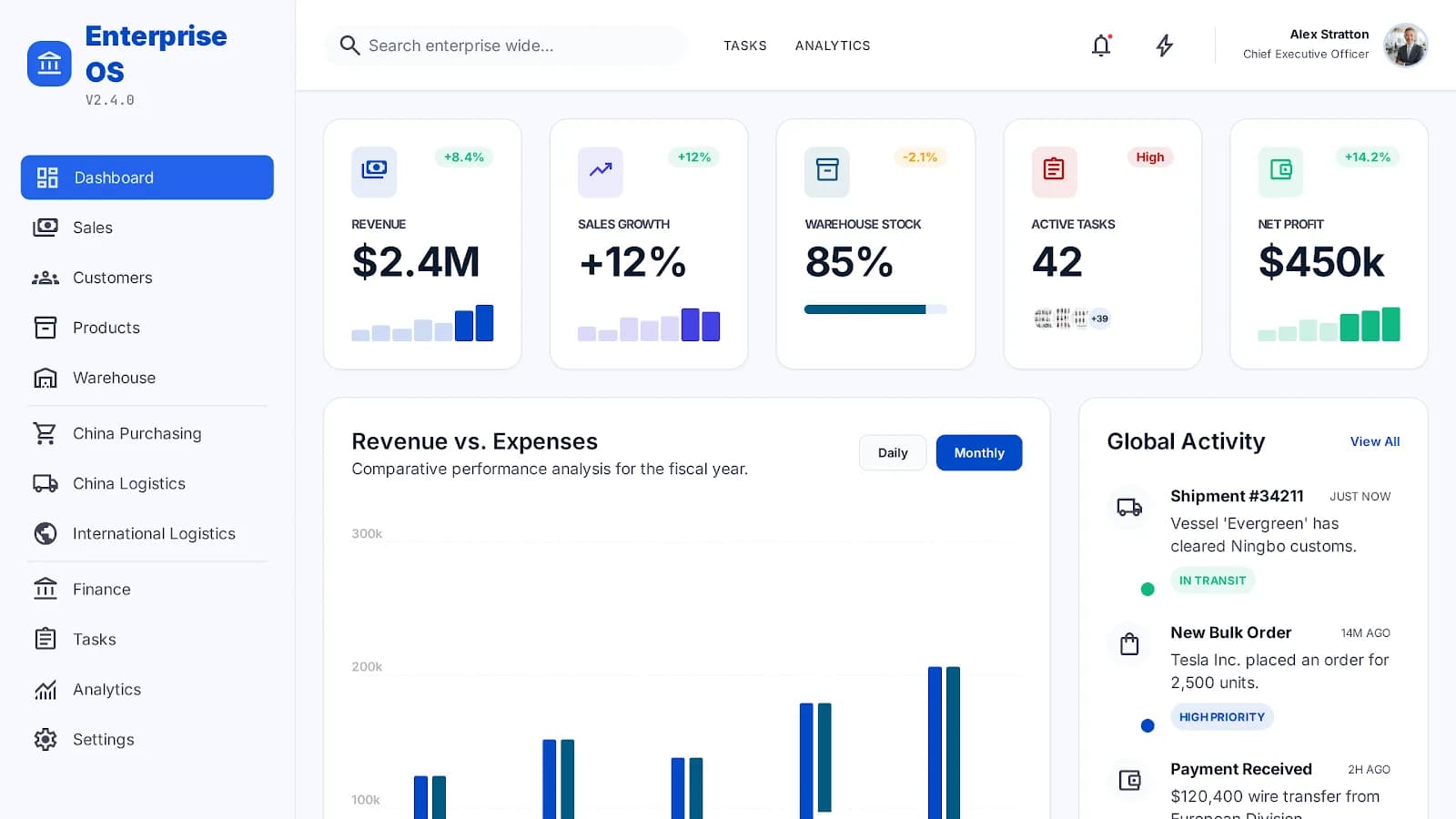This screenshot has height=819, width=1456.
Task: Click the Warehouse Stock box icon
Action: point(827,171)
